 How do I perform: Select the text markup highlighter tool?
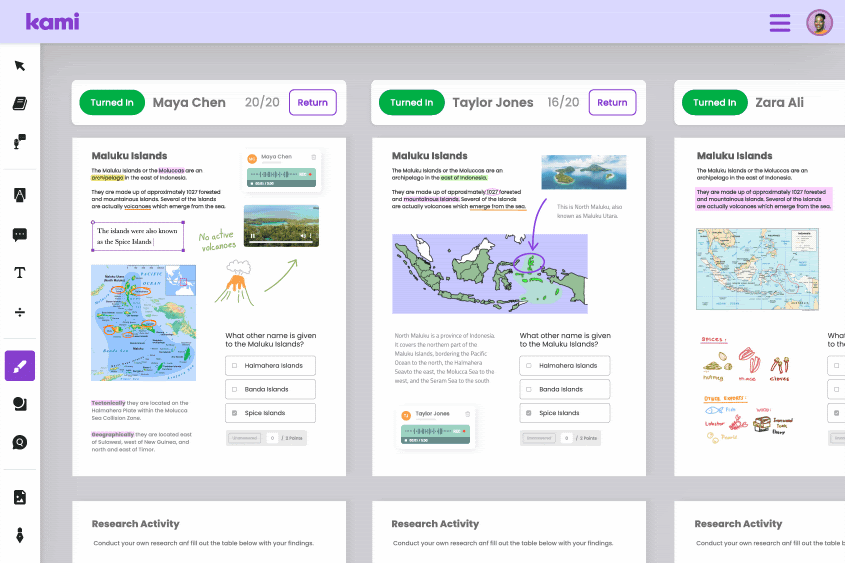(x=20, y=195)
